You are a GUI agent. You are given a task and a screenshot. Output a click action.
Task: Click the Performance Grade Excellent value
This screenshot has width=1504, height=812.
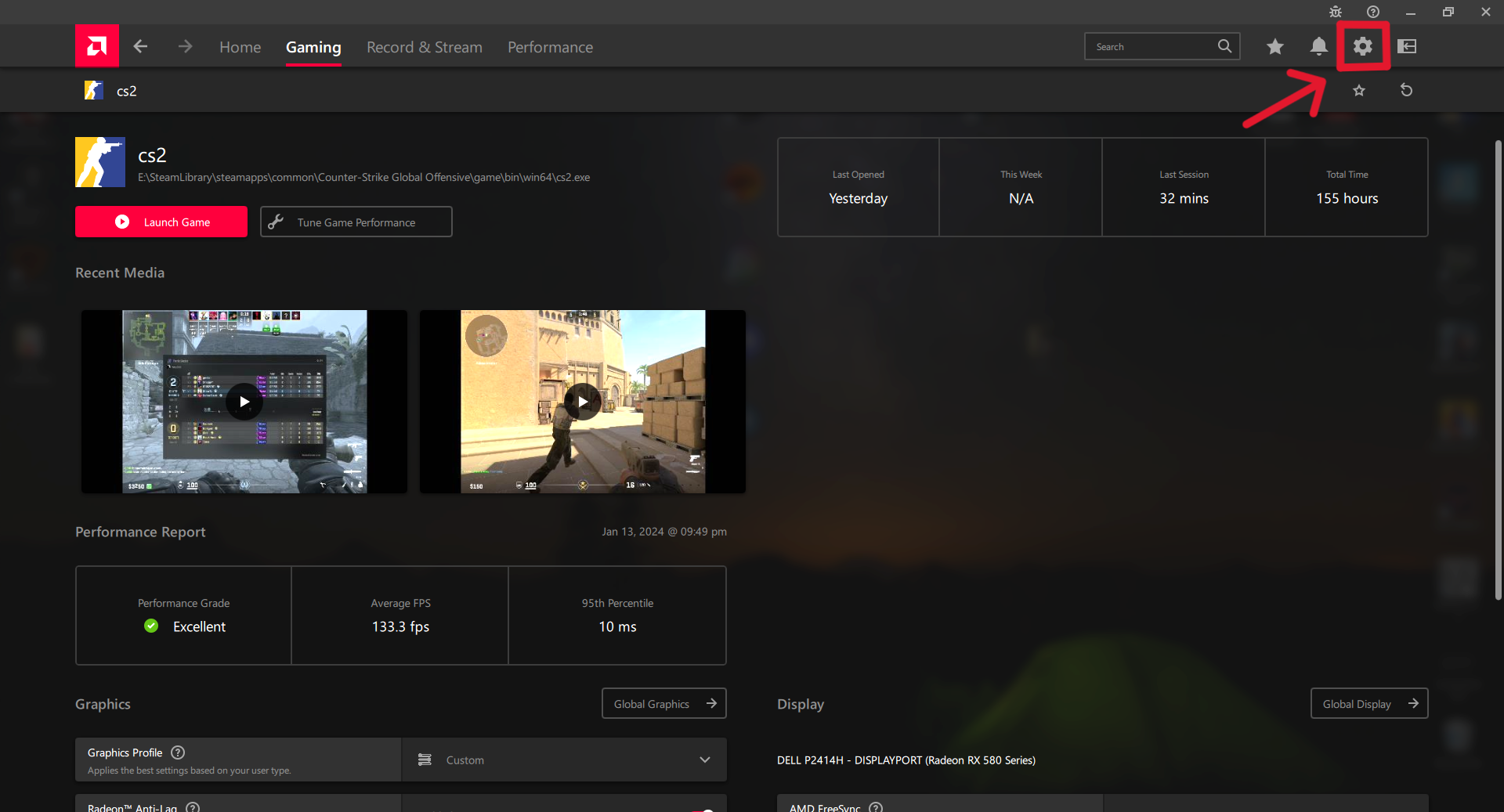(199, 626)
